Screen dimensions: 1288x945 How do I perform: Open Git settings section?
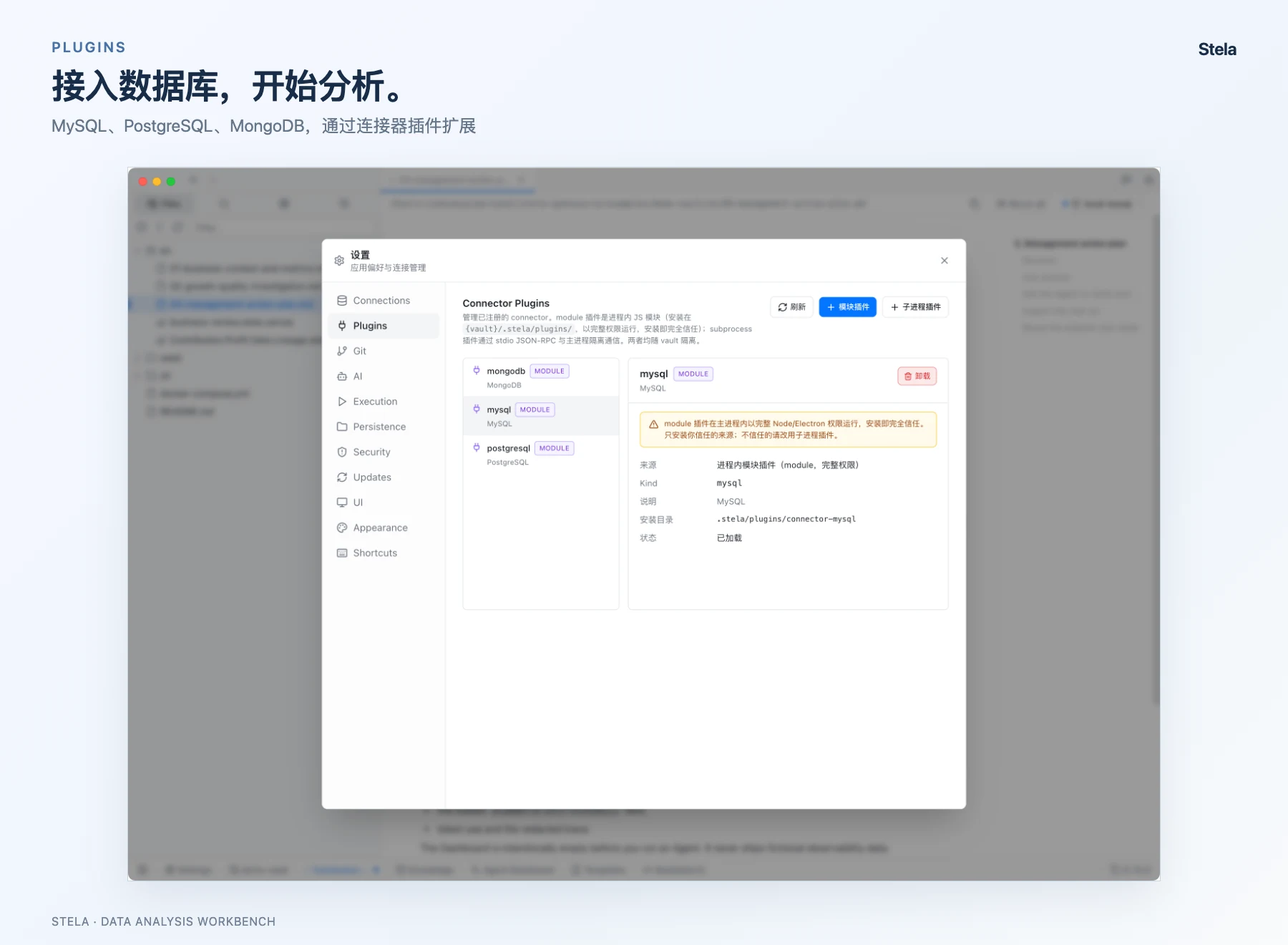384,351
